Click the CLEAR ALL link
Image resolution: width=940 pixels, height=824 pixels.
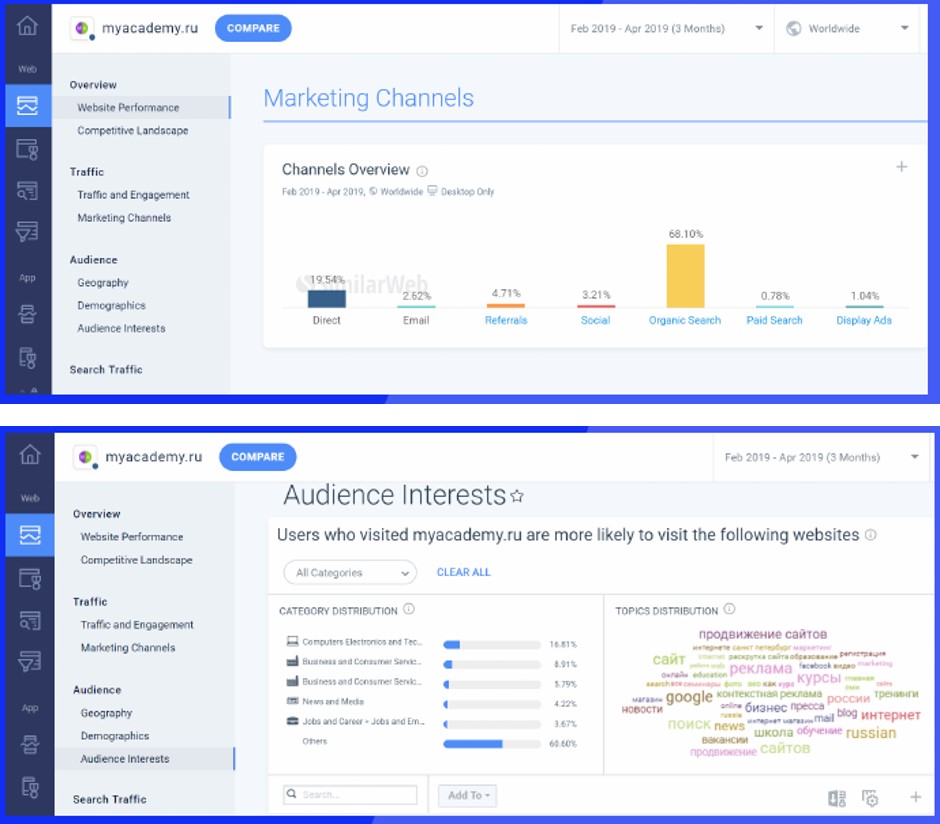[x=463, y=572]
